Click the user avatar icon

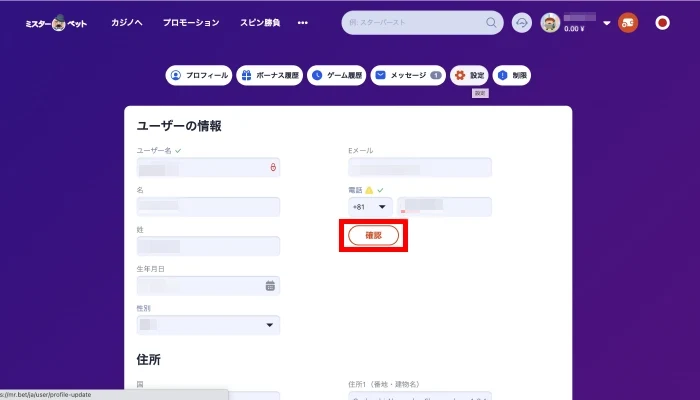coord(550,22)
